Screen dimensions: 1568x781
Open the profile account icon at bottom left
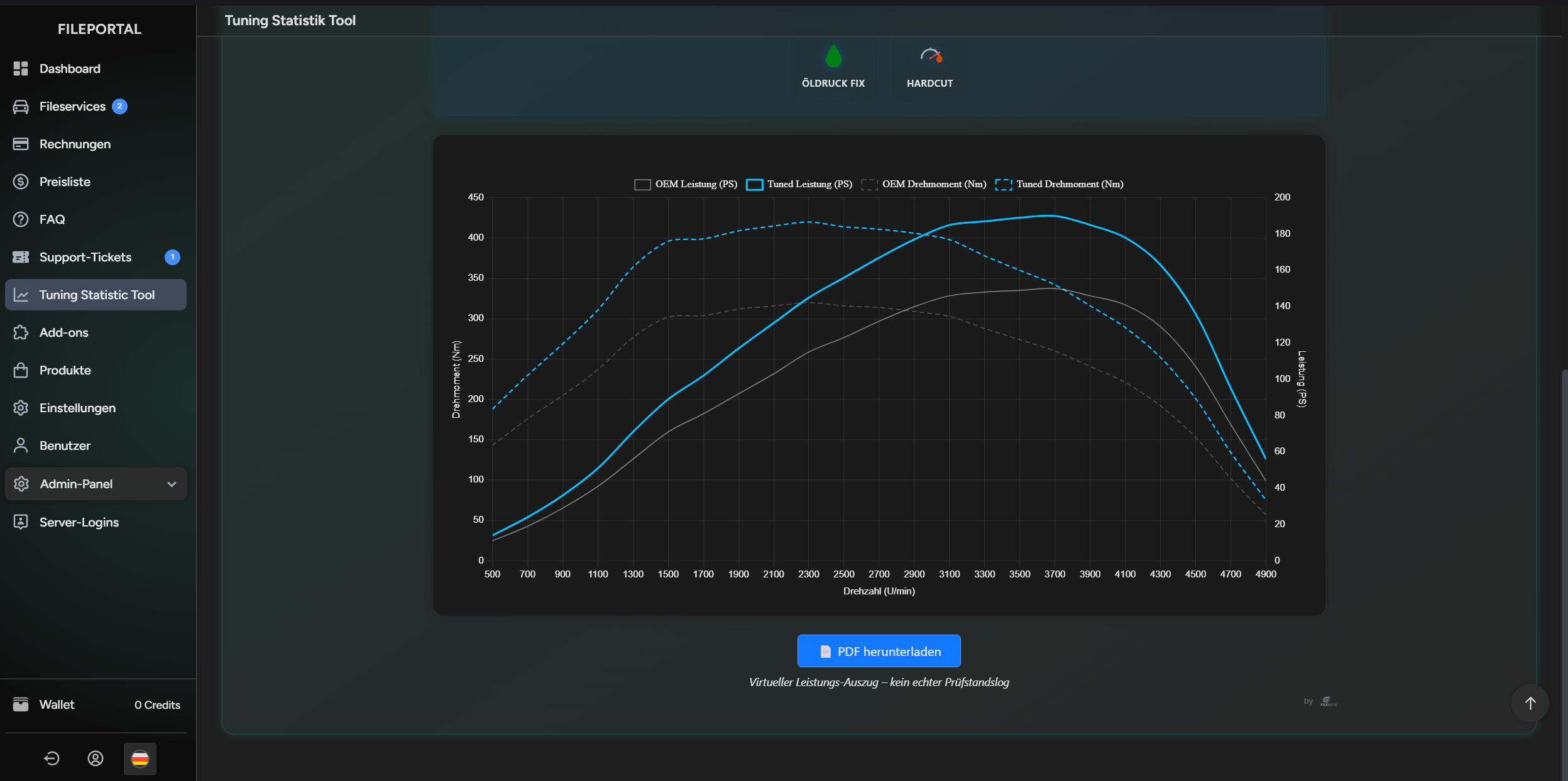pos(96,758)
